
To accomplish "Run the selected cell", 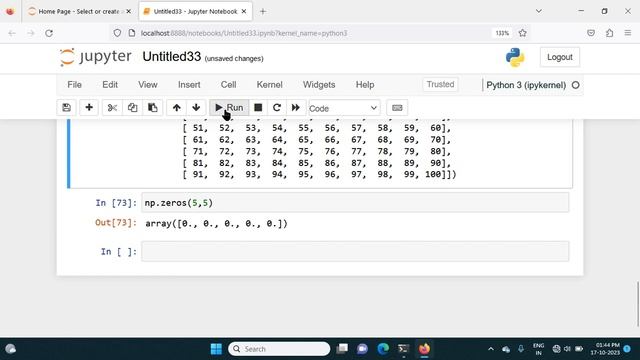I will (229, 108).
